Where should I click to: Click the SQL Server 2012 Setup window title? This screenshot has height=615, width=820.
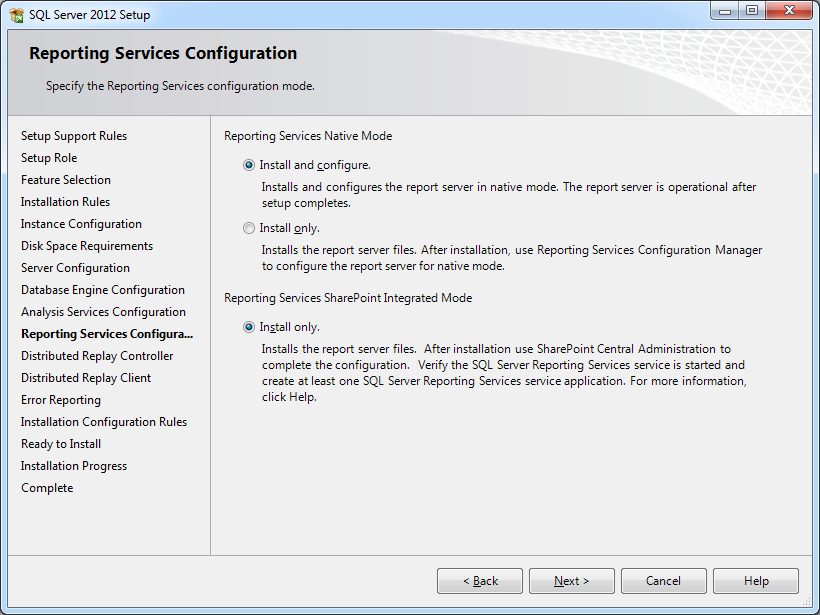coord(89,15)
